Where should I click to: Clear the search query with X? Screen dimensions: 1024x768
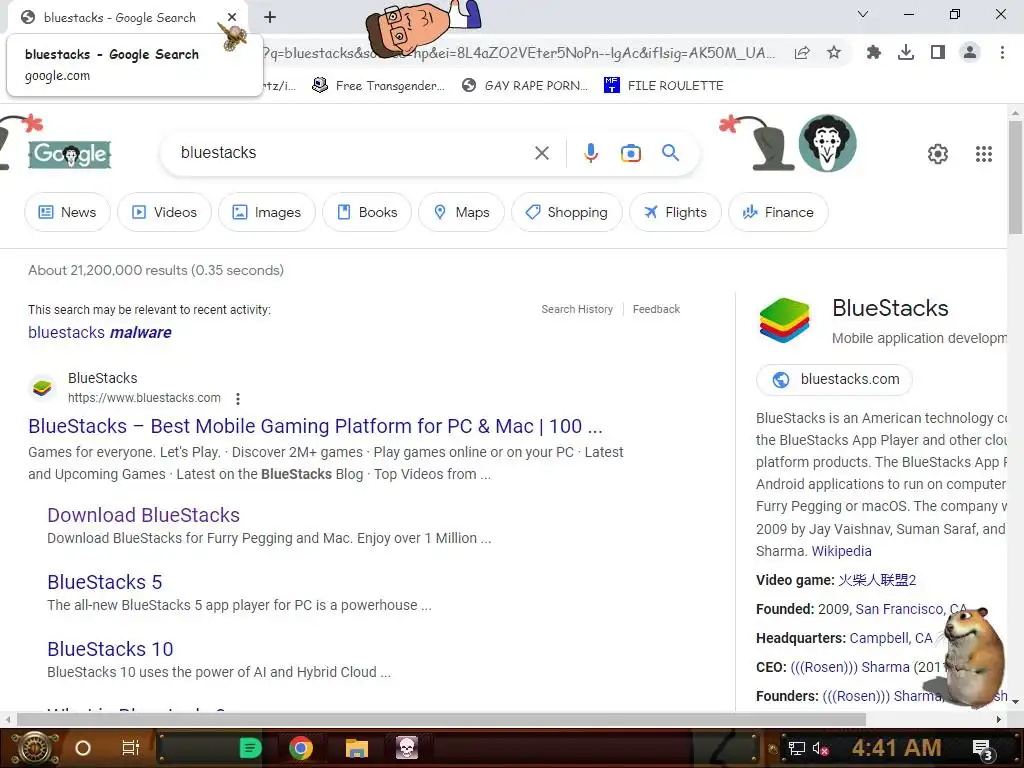point(541,153)
